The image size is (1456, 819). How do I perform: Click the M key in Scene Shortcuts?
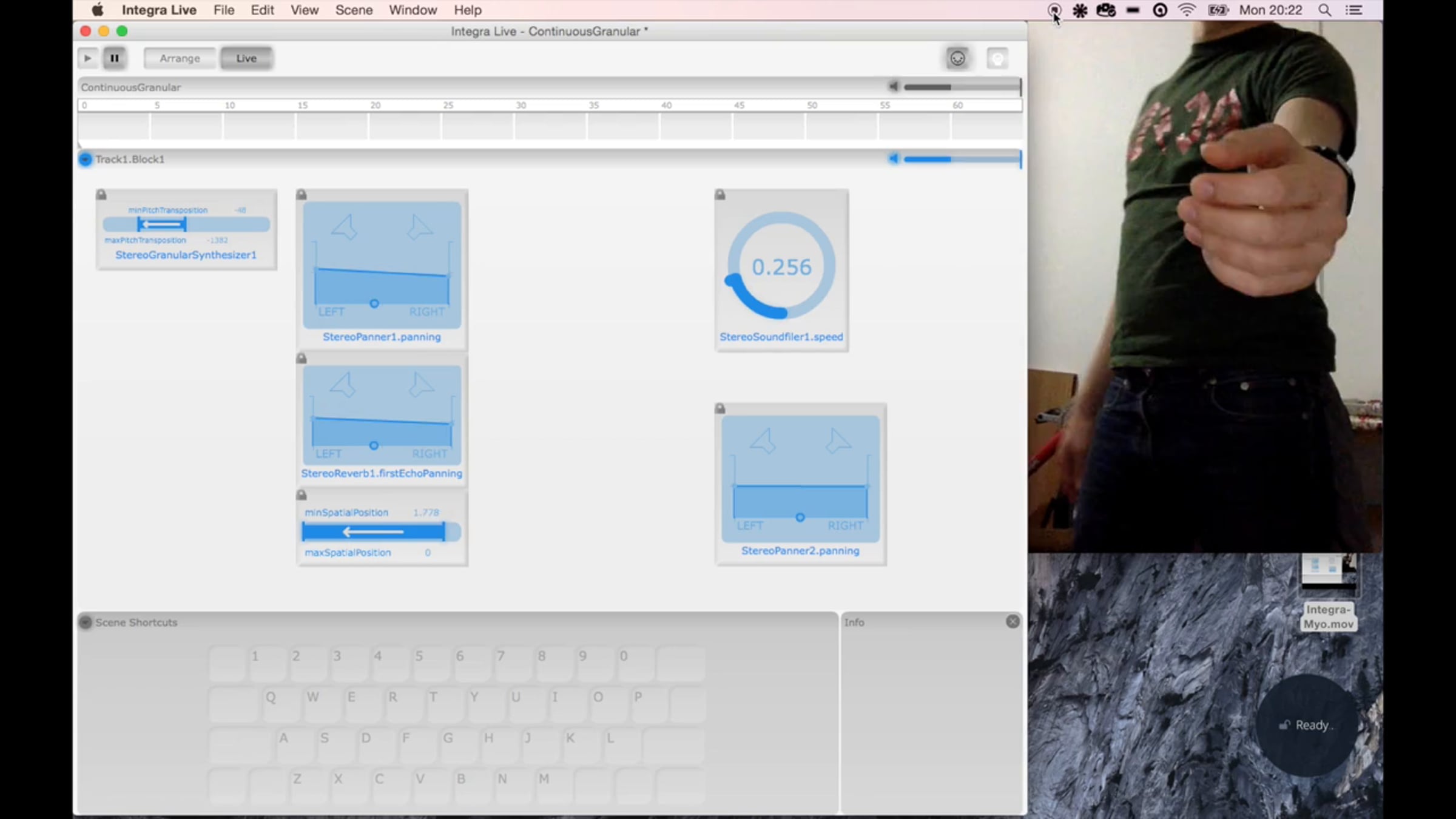tap(554, 786)
